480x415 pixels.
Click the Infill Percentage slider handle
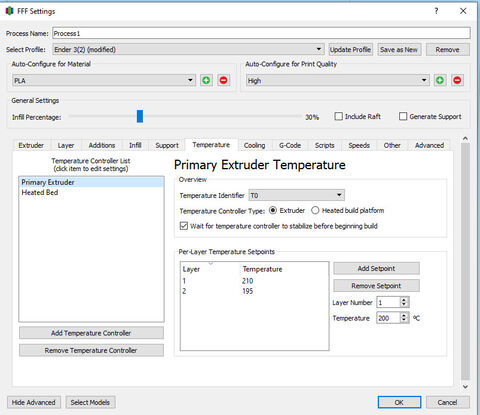point(140,116)
